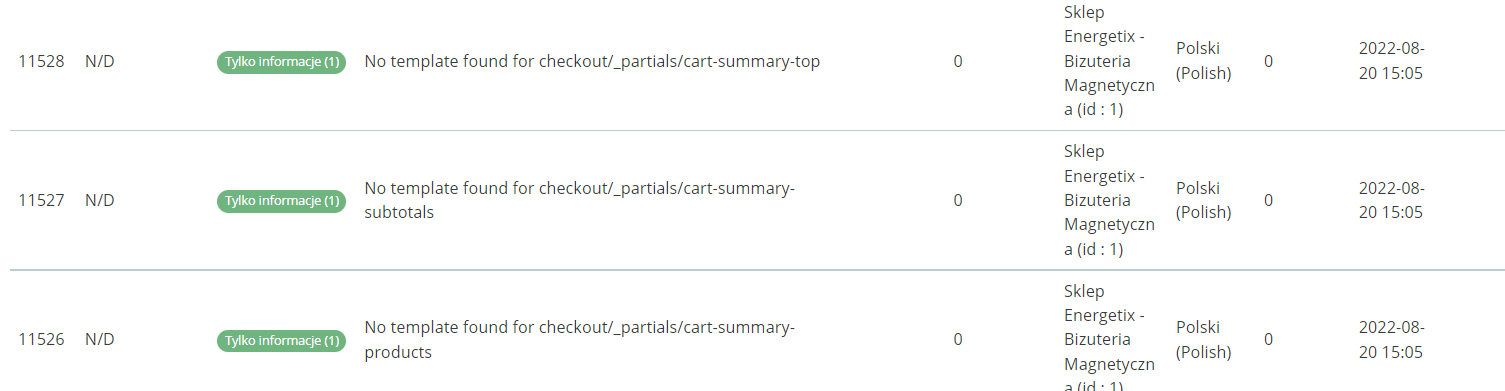Click the N/D value in row 11528
Viewport: 1505px width, 391px height.
click(100, 62)
